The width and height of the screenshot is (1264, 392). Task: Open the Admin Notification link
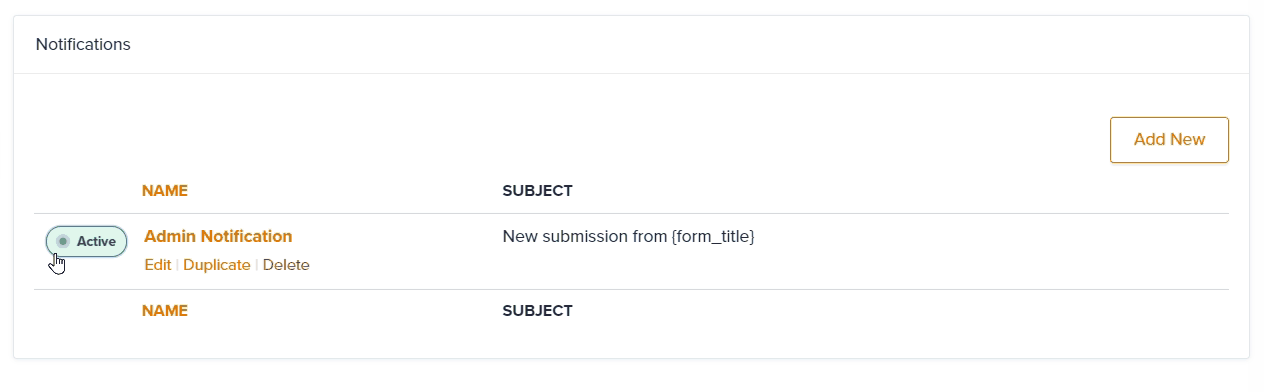218,237
